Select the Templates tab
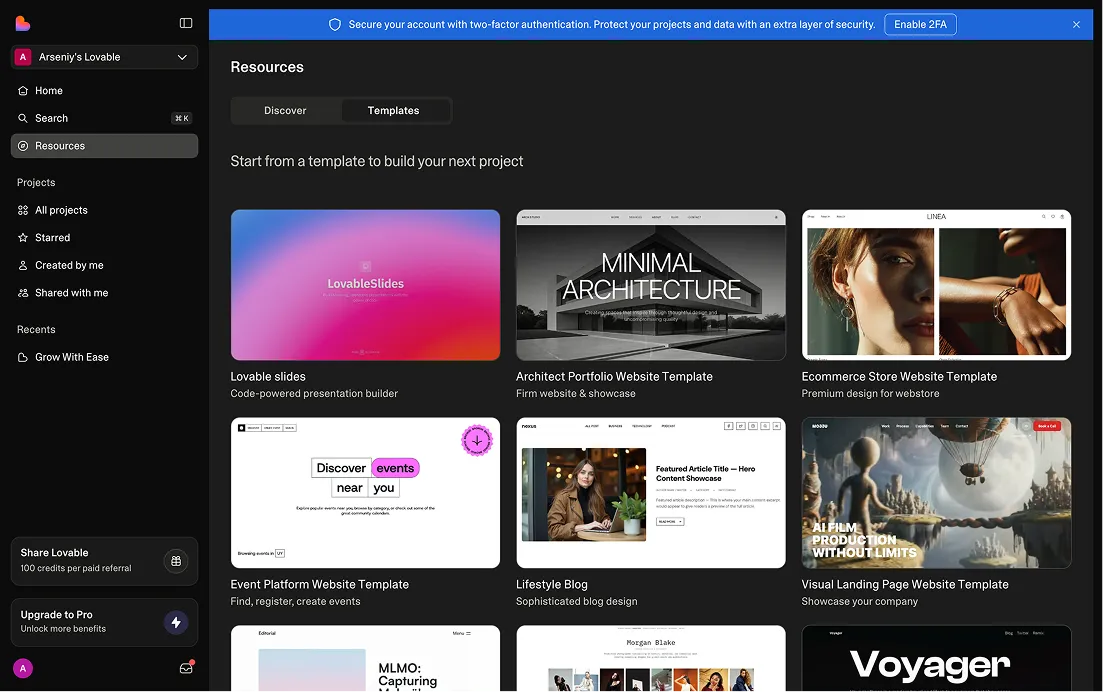The image size is (1103, 692). pyautogui.click(x=393, y=110)
